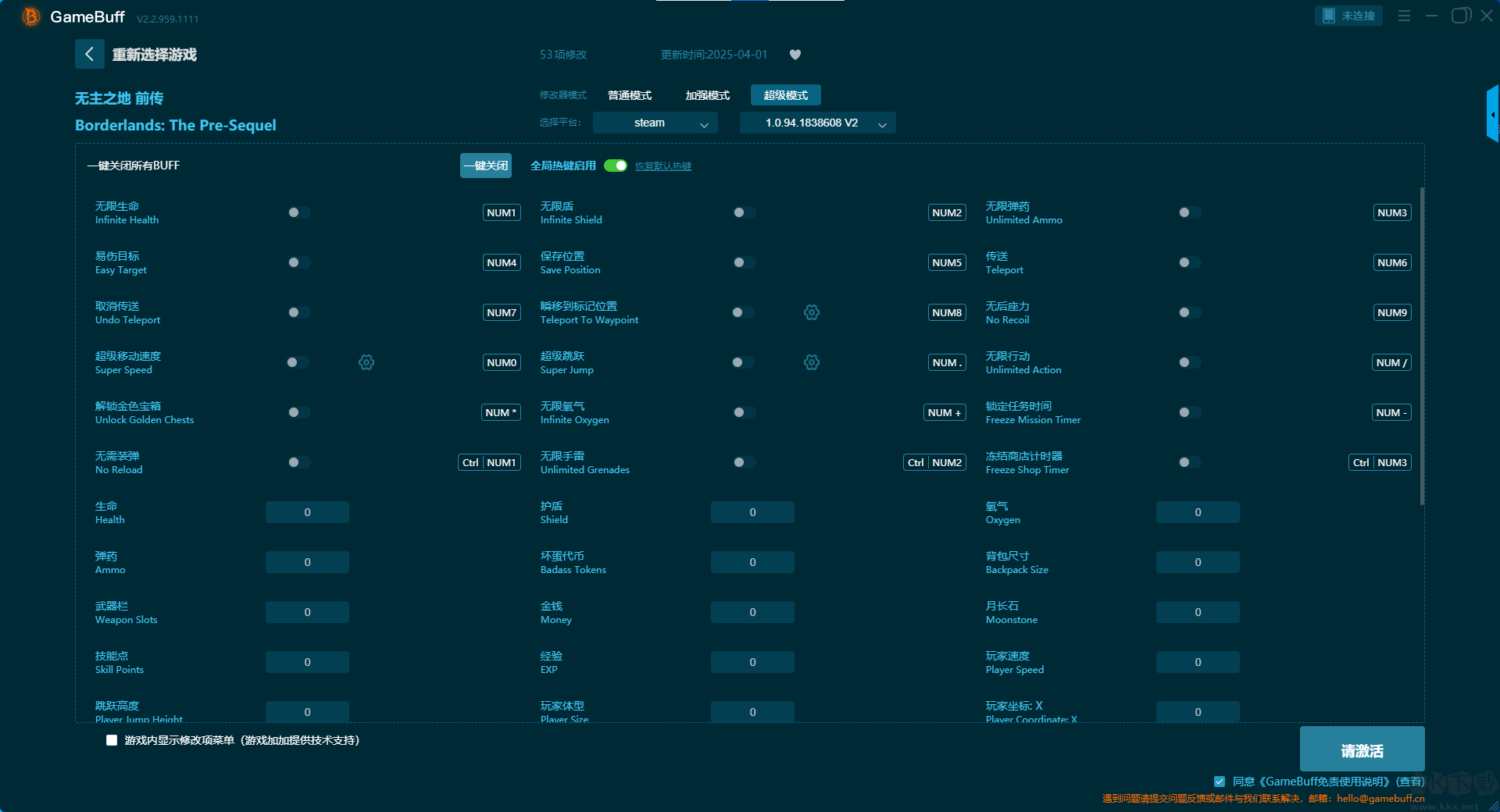
Task: Click the Money value input field
Action: (x=752, y=612)
